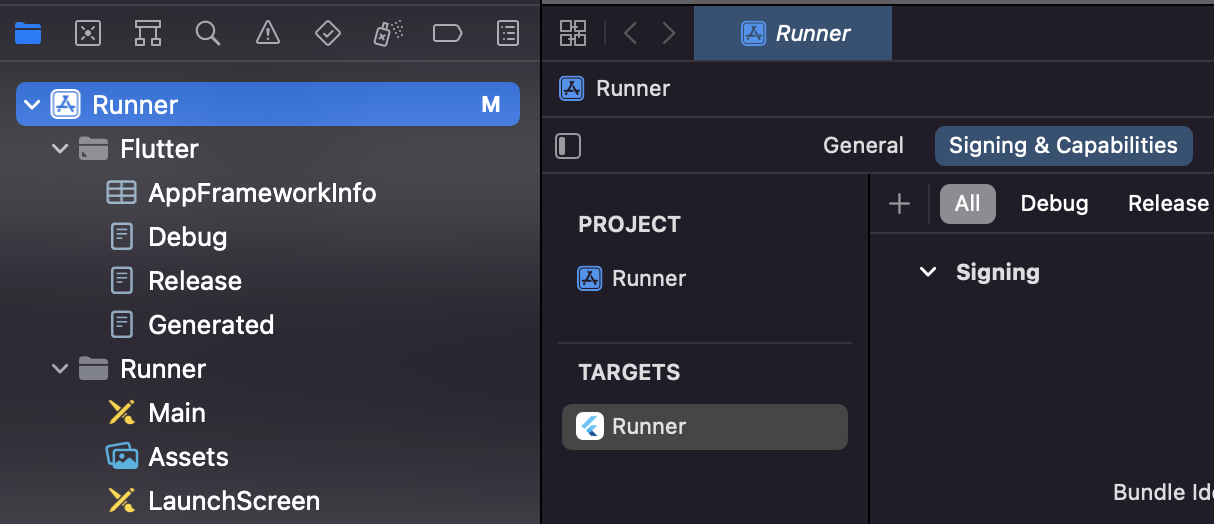Go forward in editor history
The image size is (1214, 524).
pos(669,33)
